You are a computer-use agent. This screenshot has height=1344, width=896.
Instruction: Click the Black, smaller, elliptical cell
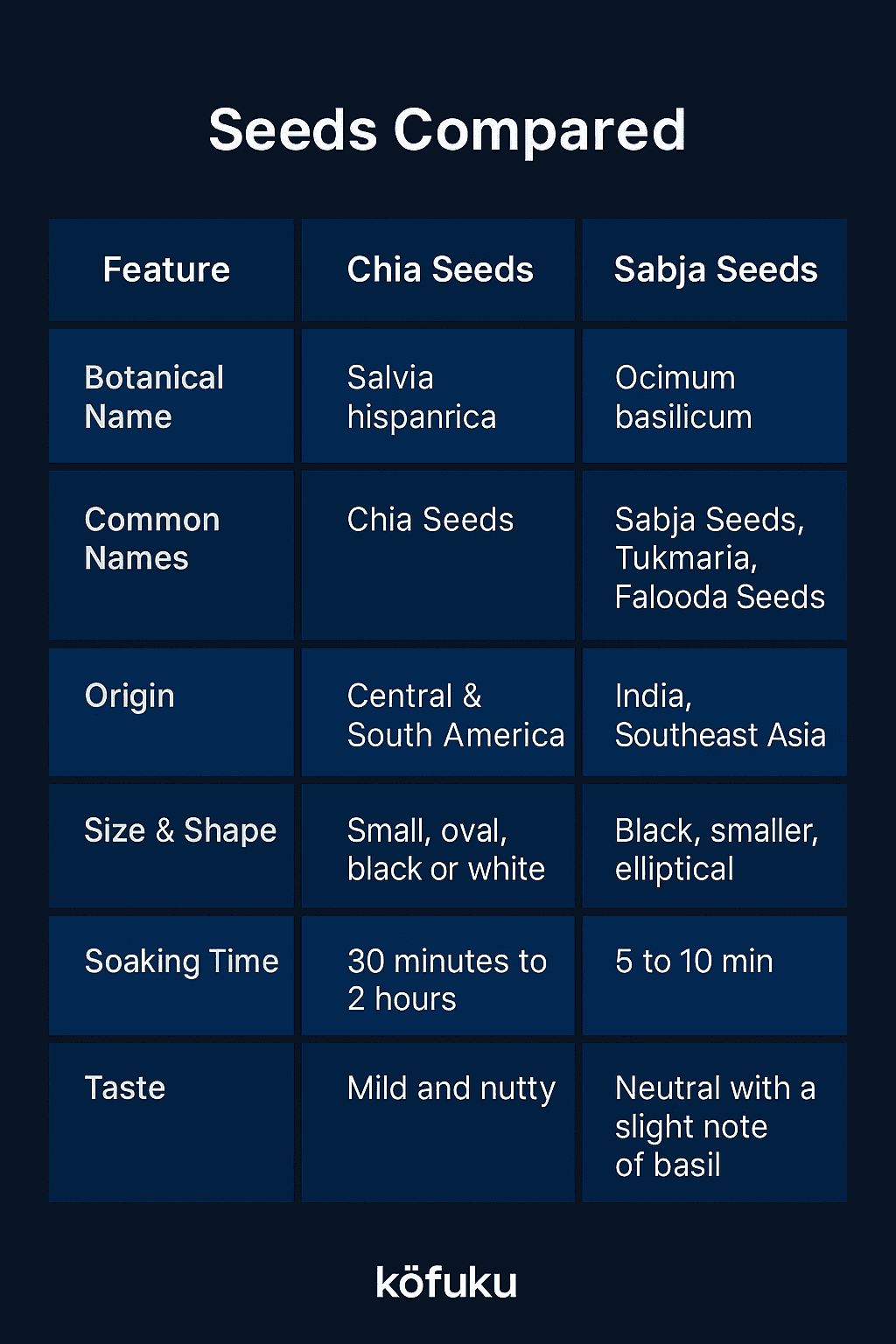pos(715,846)
